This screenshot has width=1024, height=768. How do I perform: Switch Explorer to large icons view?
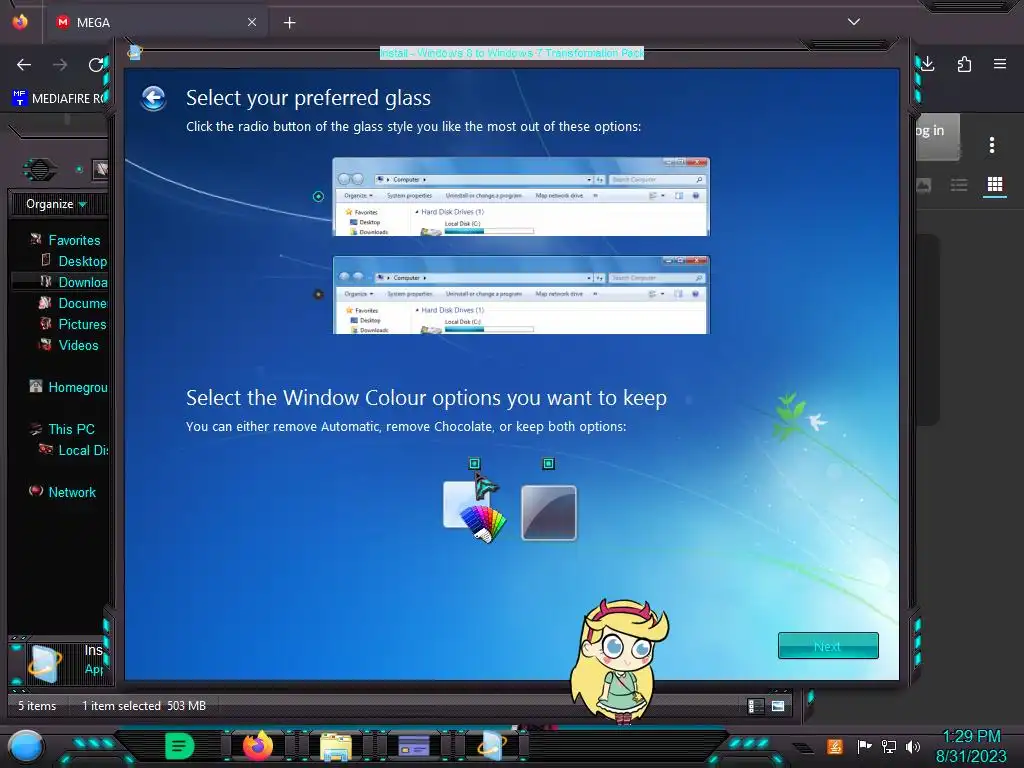(x=778, y=706)
